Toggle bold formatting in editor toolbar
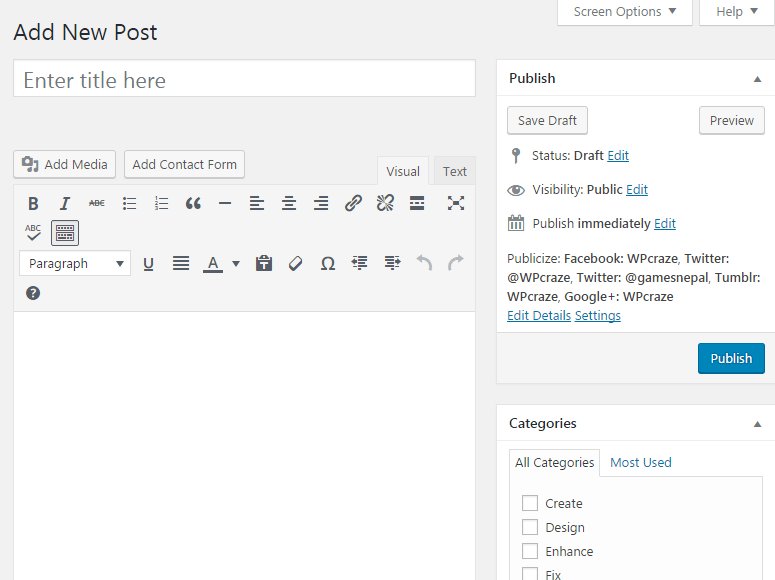 [x=33, y=203]
